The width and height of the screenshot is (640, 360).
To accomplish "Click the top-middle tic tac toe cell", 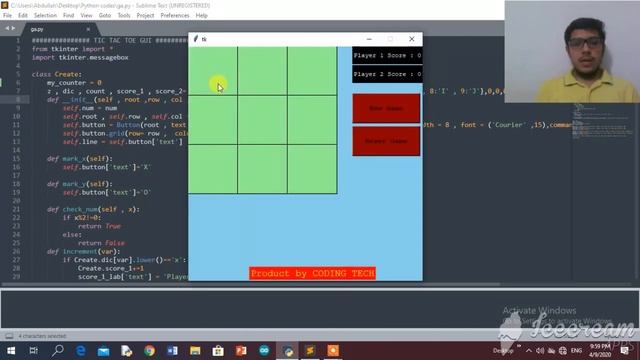I will (x=262, y=71).
